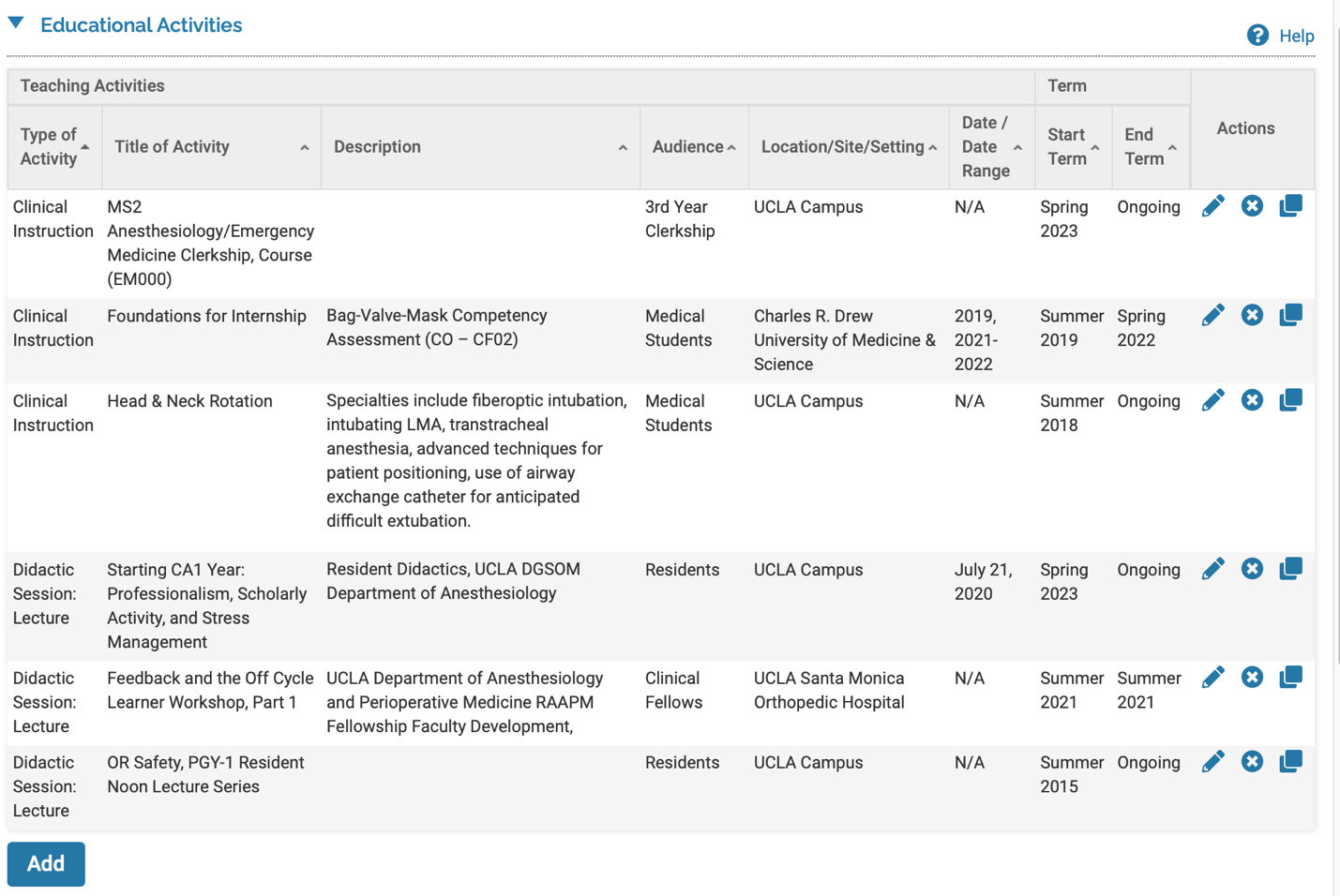Click the '3rd Year Clerkship' audience cell
This screenshot has height=896, width=1340.
click(680, 218)
